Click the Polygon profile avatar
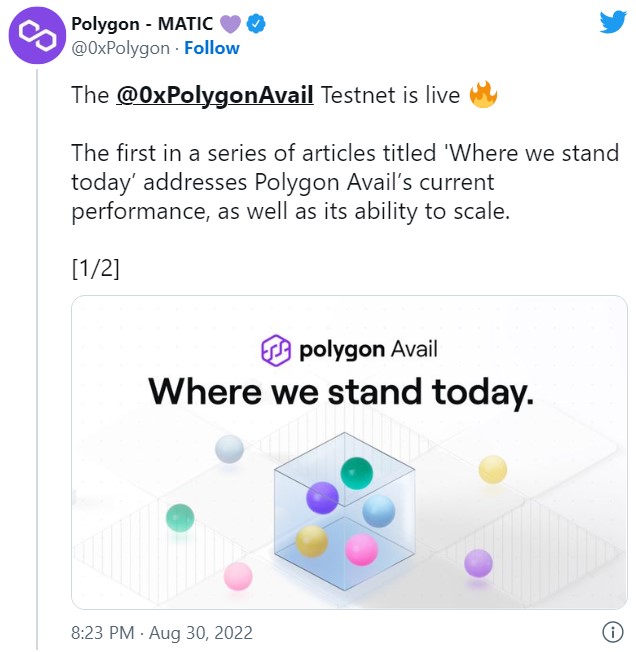 point(37,37)
